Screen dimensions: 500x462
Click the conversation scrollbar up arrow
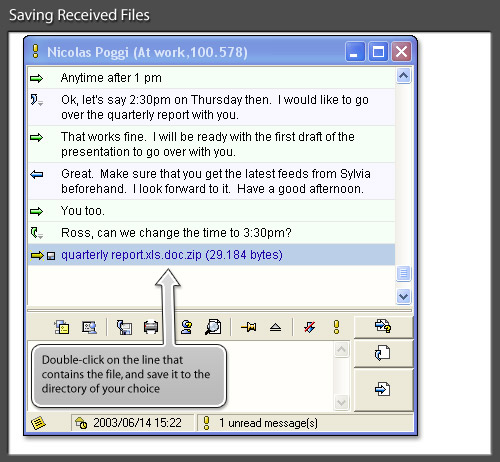pyautogui.click(x=403, y=76)
